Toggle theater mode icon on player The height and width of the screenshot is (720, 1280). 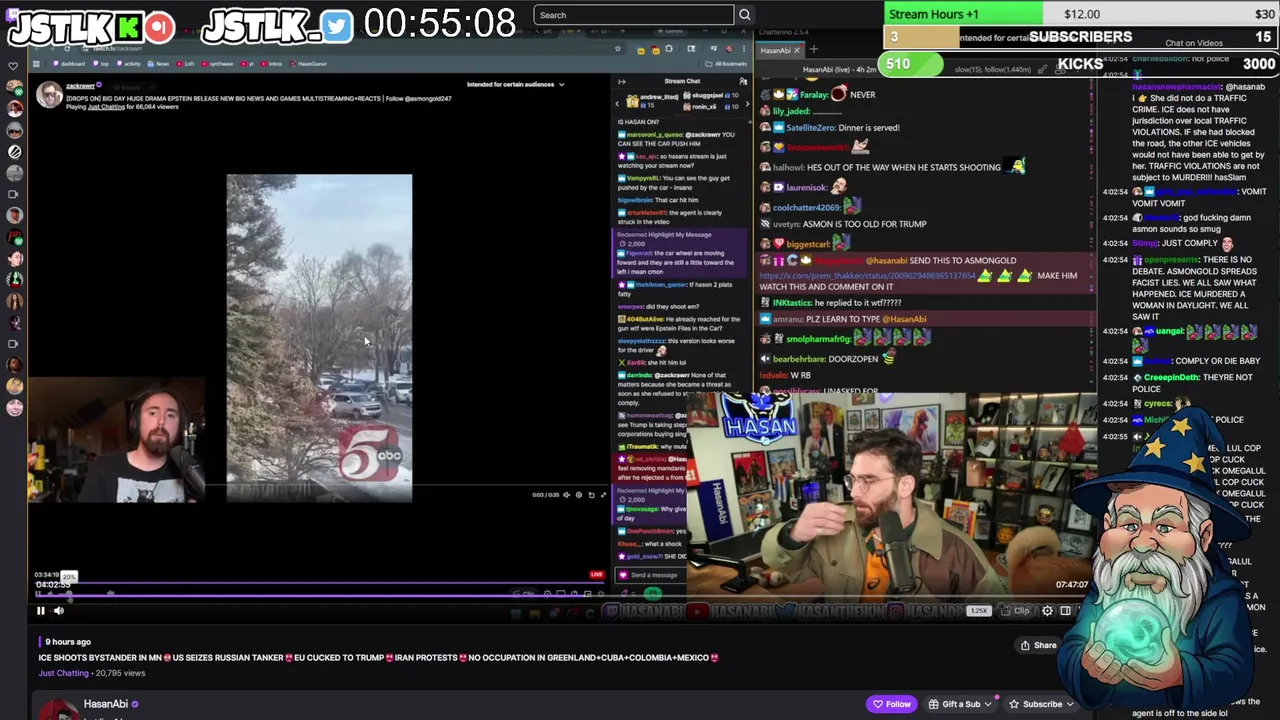pos(1066,611)
